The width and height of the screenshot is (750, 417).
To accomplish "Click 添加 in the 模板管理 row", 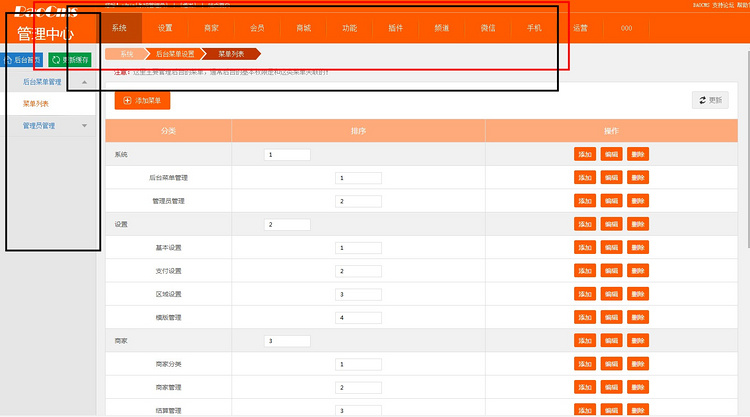I will point(585,317).
